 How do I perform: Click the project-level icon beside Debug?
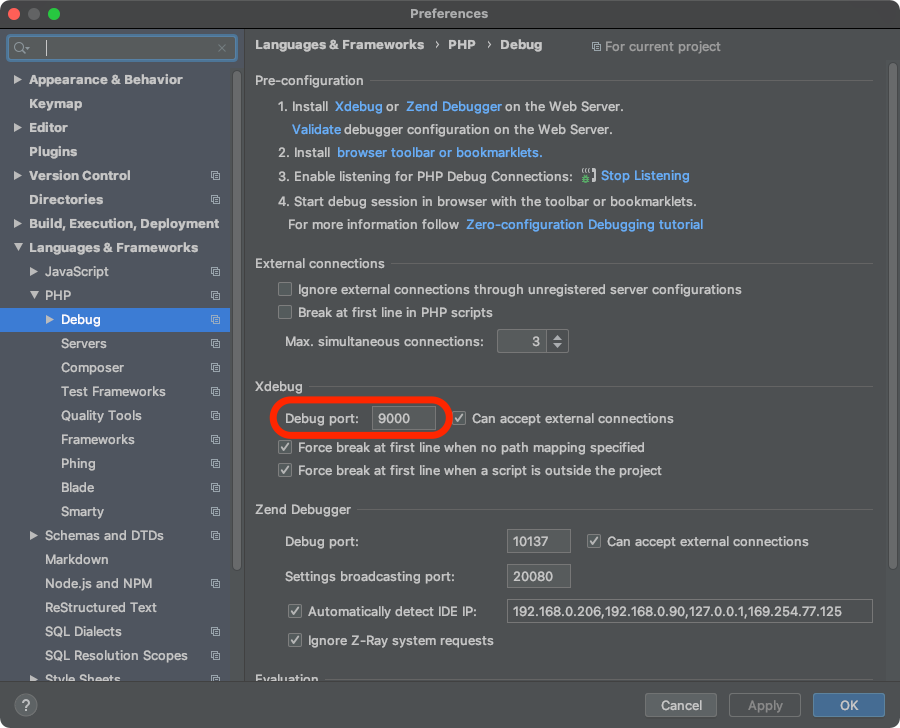(215, 320)
